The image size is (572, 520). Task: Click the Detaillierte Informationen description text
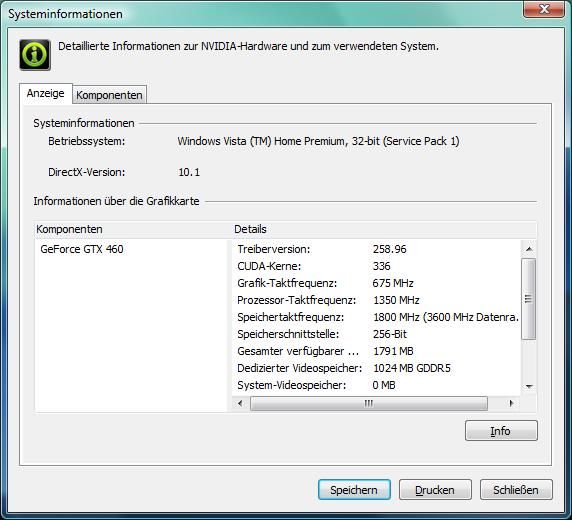[x=248, y=46]
